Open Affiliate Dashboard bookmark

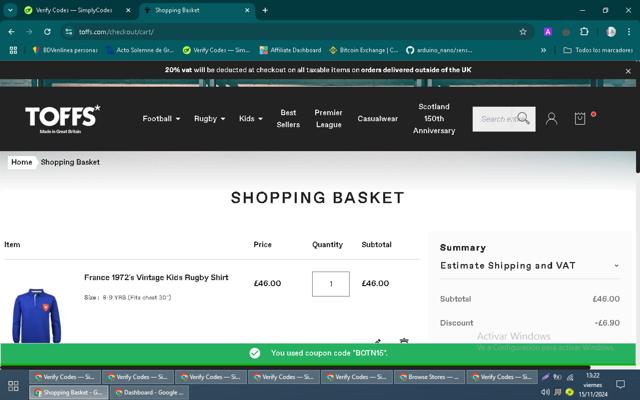[291, 50]
